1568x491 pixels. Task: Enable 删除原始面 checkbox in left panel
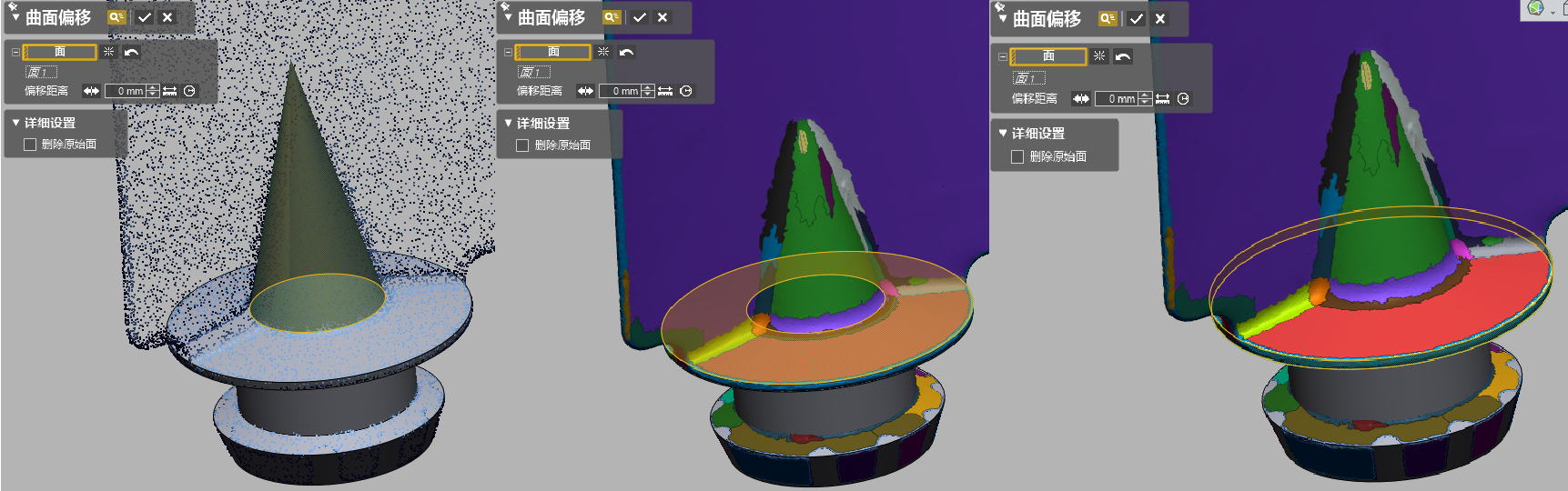[30, 145]
